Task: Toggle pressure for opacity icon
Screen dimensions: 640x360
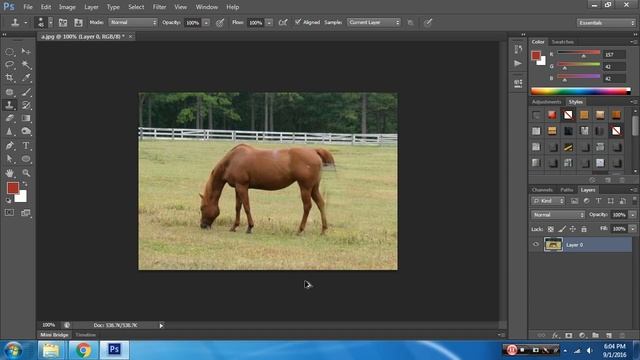Action: tap(220, 22)
